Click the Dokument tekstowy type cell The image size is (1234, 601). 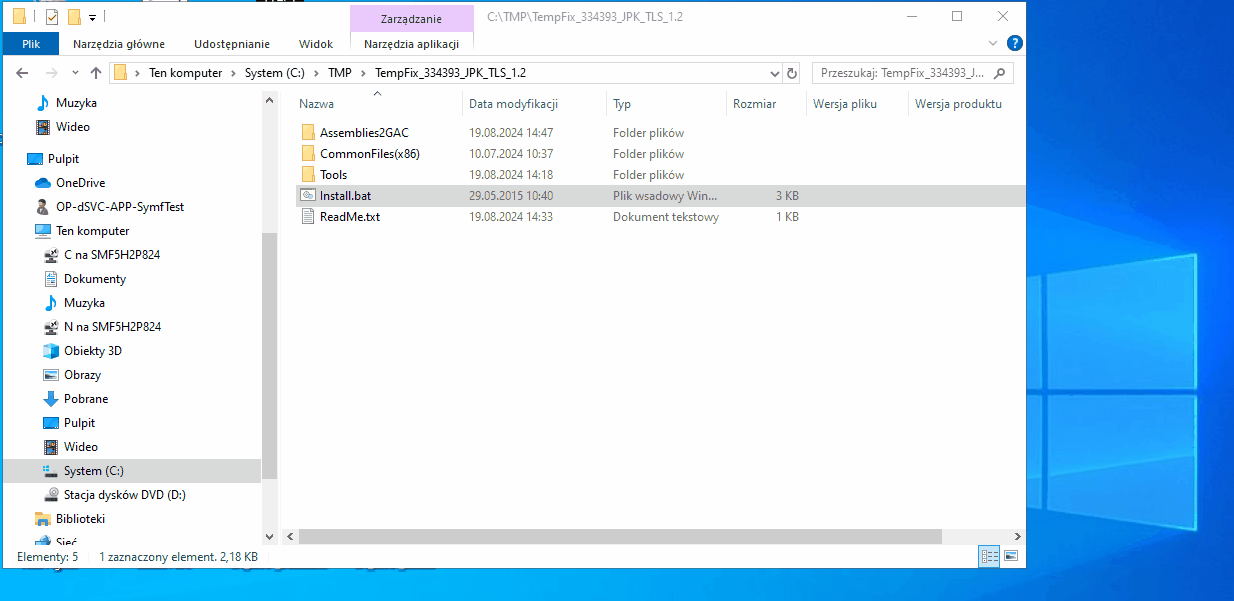tap(666, 216)
